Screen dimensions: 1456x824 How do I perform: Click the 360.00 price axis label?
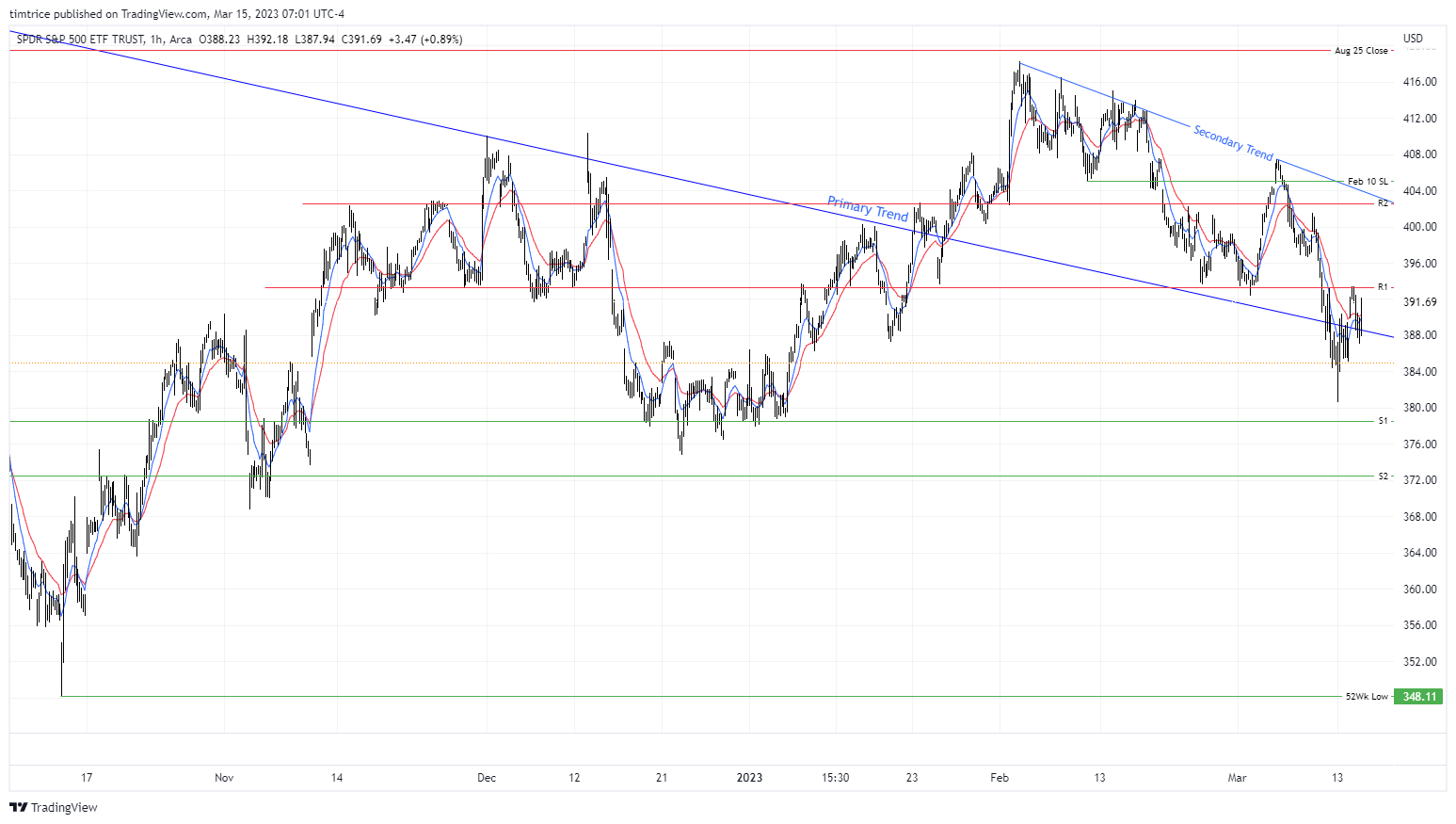click(1419, 590)
